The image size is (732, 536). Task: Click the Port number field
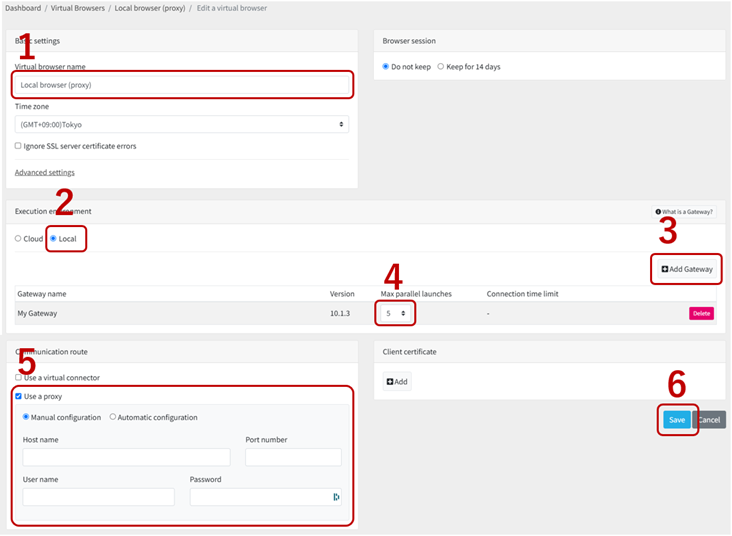[x=293, y=457]
